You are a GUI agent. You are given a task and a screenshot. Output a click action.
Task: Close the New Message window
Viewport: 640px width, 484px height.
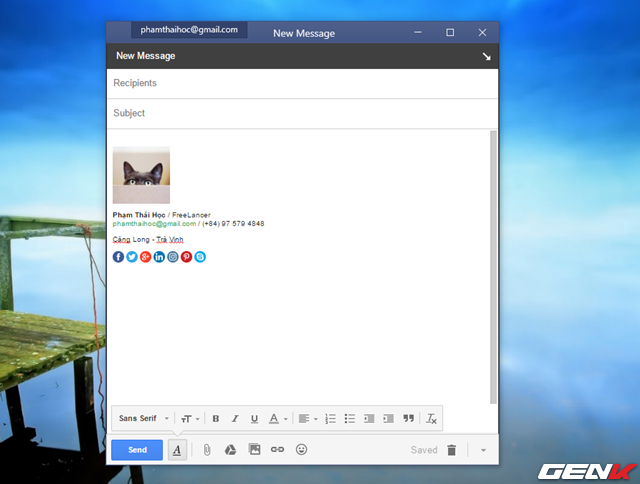pyautogui.click(x=482, y=32)
